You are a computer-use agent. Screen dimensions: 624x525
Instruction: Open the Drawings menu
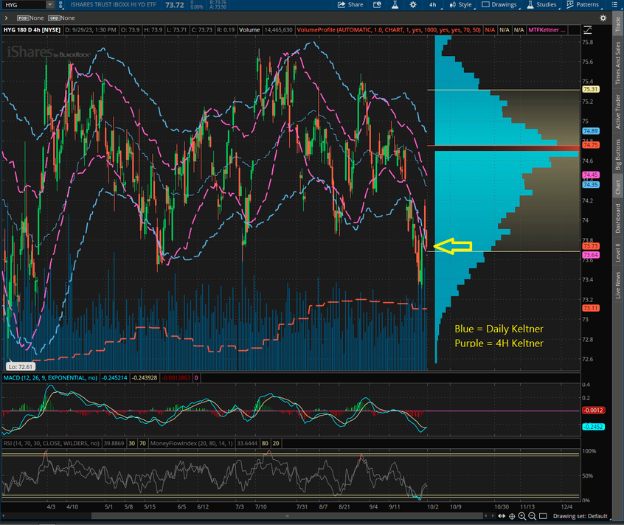500,5
